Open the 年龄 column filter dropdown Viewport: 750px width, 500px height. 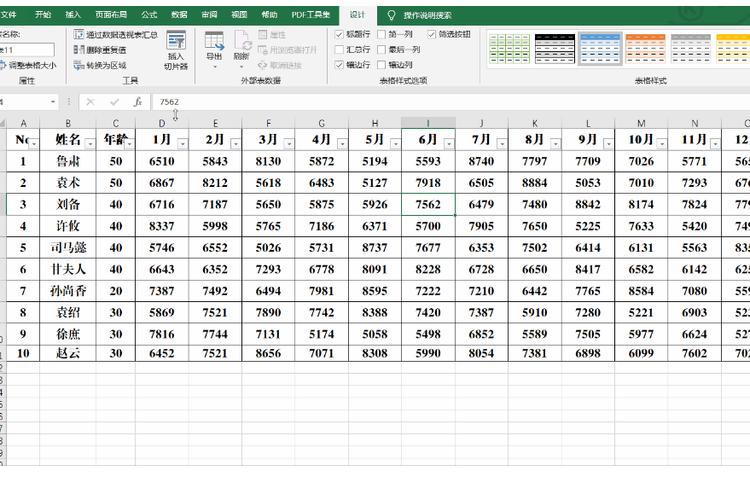[x=129, y=143]
